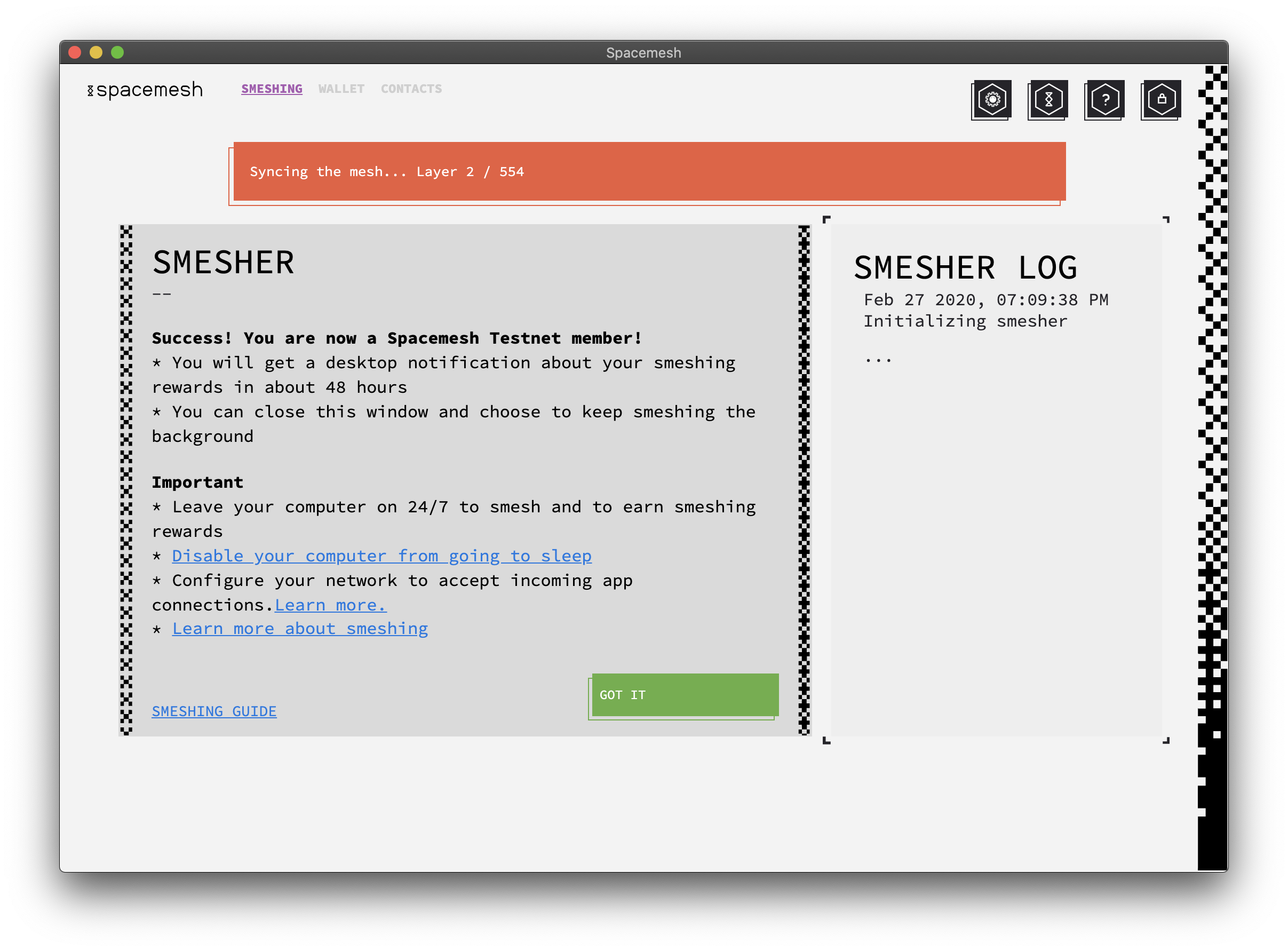Follow "Learn more about smeshing" link
This screenshot has height=951, width=1288.
pyautogui.click(x=299, y=628)
